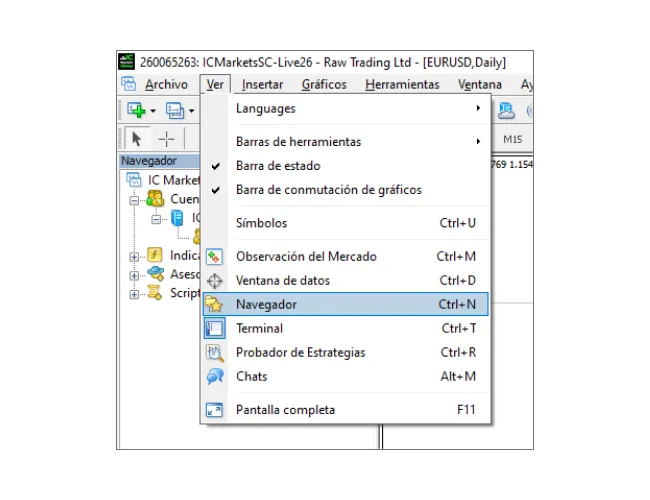The width and height of the screenshot is (650, 500).
Task: Click the chart window icon beside Archivo
Action: coord(129,84)
